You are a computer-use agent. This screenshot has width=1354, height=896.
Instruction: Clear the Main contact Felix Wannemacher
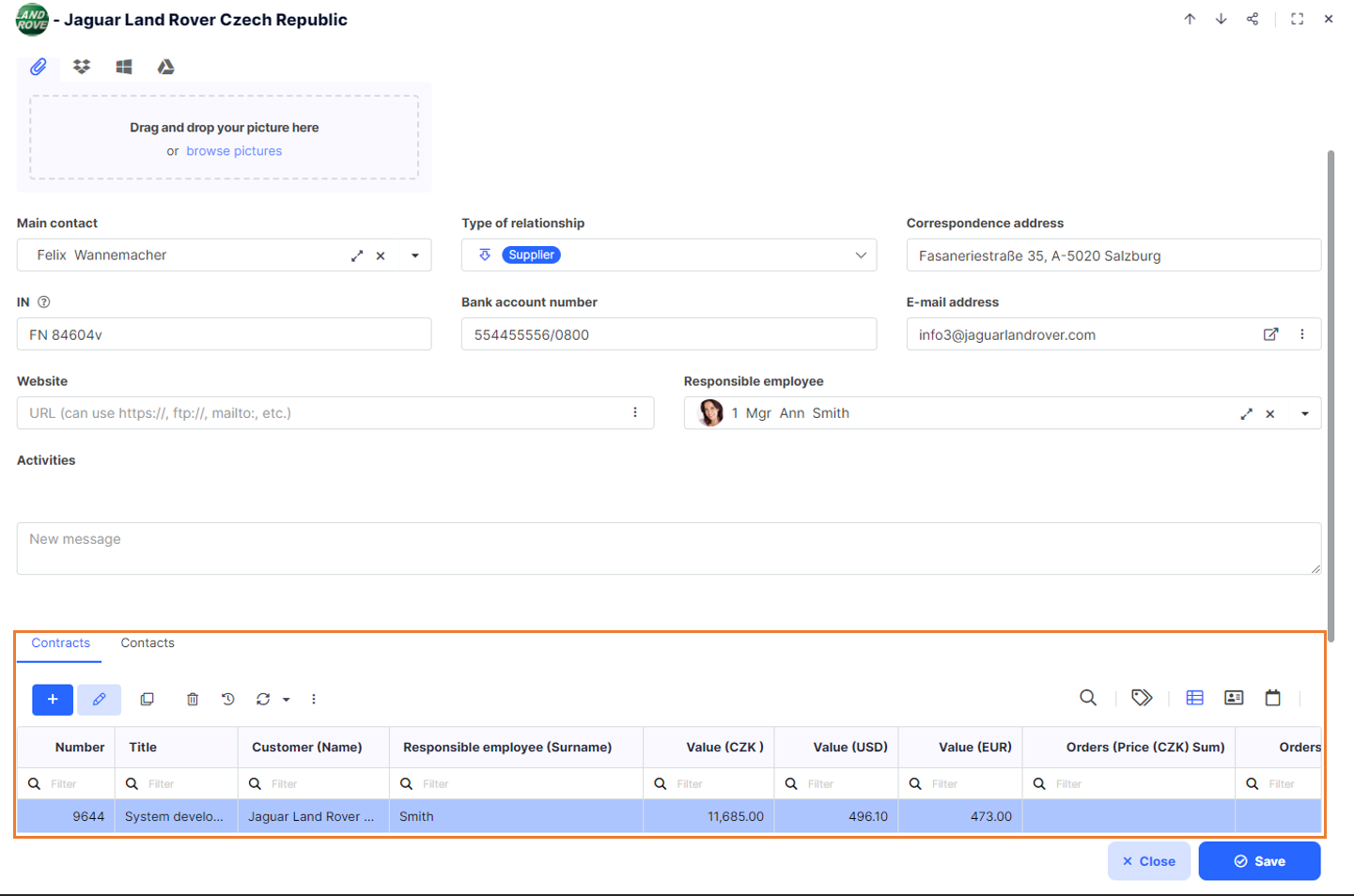(x=381, y=255)
